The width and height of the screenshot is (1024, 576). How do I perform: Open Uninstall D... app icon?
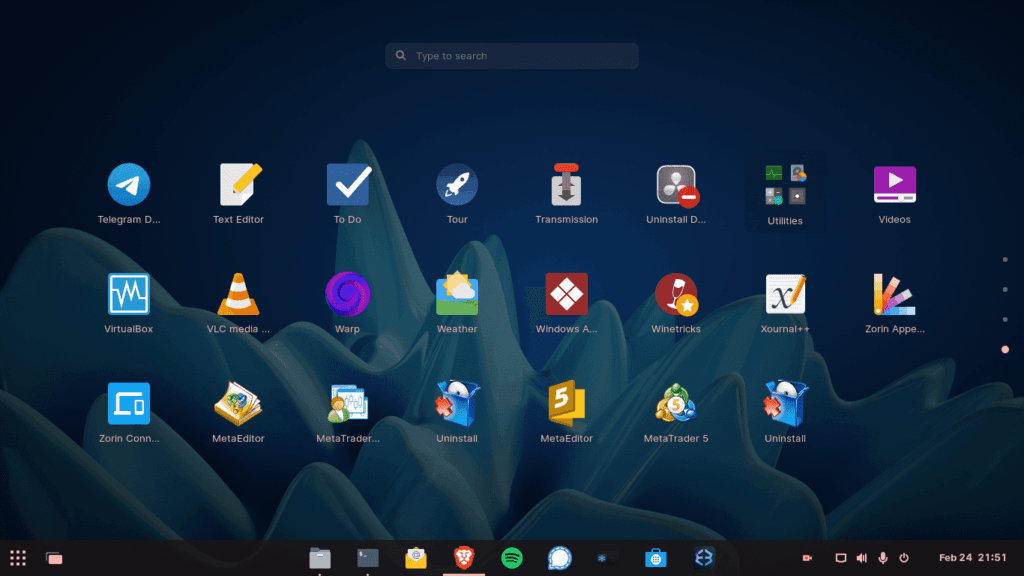pos(677,185)
